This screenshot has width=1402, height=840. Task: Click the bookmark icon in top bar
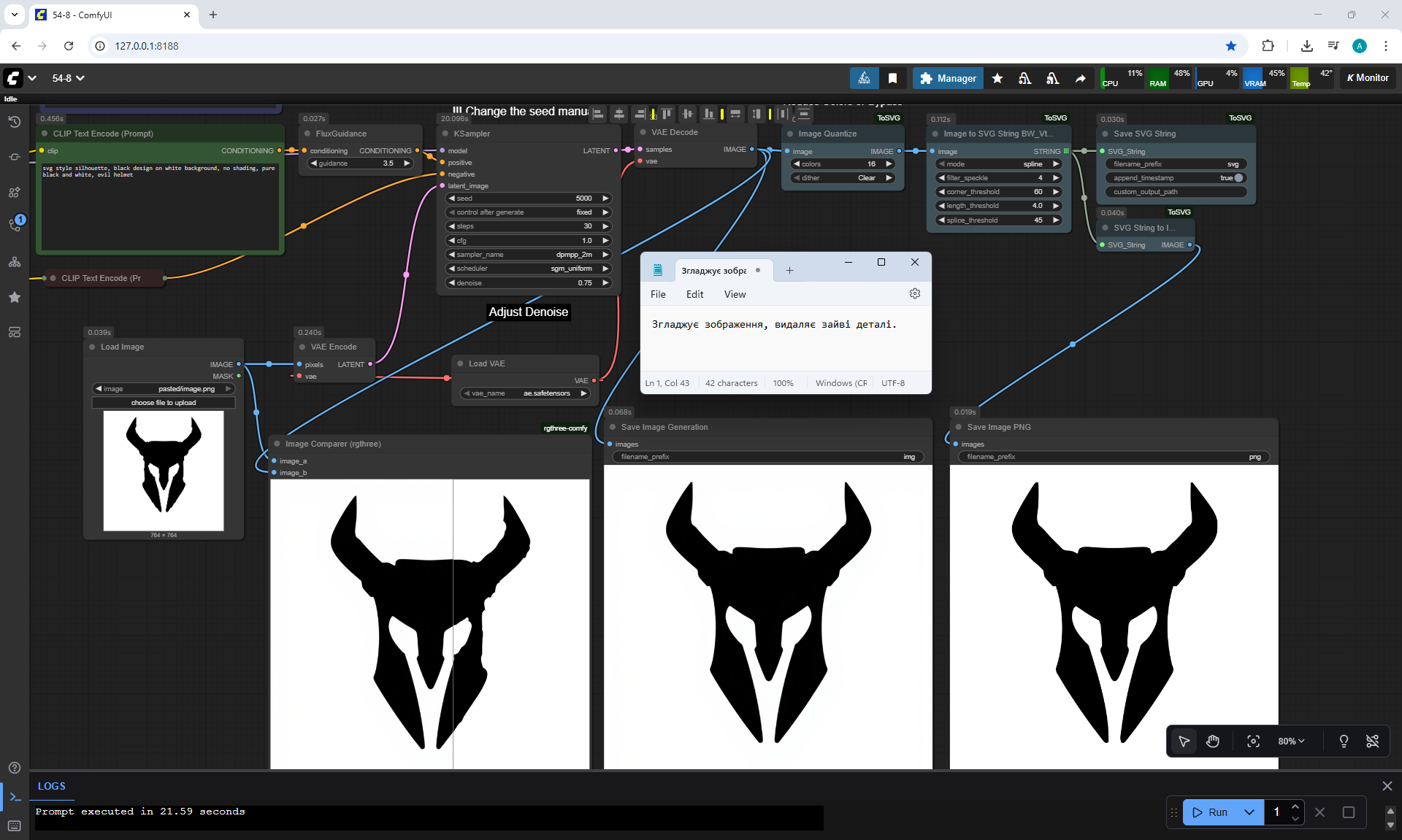click(892, 78)
